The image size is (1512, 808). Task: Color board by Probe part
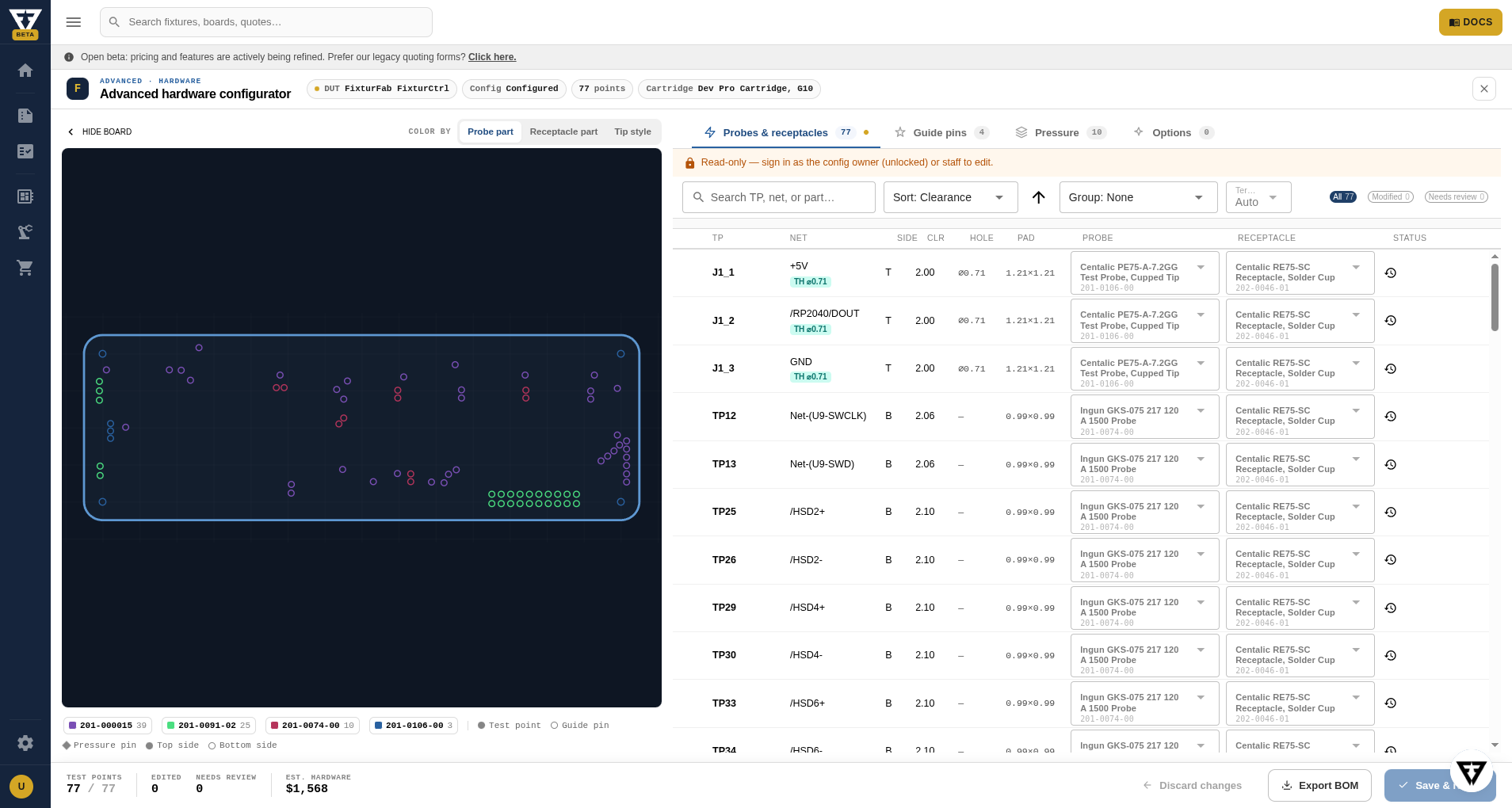490,132
